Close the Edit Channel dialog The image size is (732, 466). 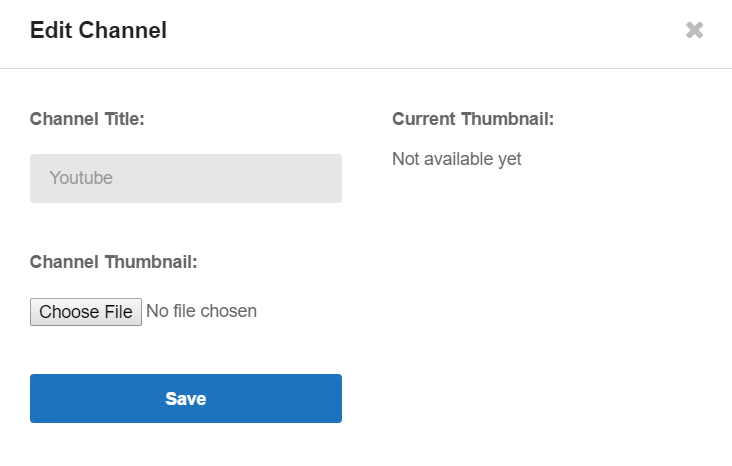click(694, 30)
